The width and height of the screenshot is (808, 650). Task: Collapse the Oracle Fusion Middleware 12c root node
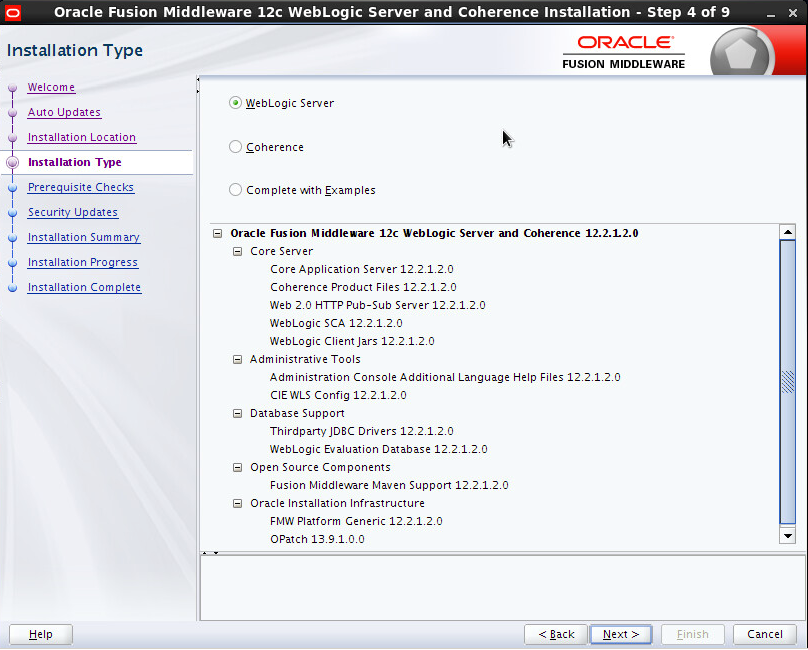[x=217, y=234]
